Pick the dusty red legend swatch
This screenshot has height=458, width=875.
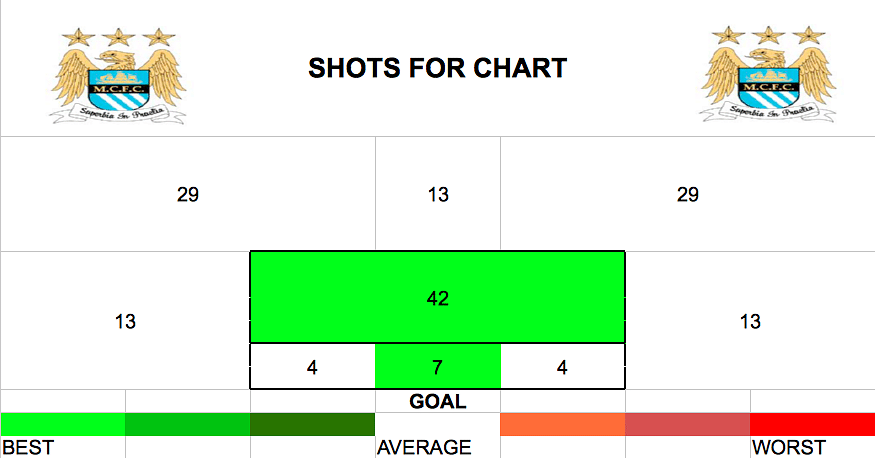688,425
